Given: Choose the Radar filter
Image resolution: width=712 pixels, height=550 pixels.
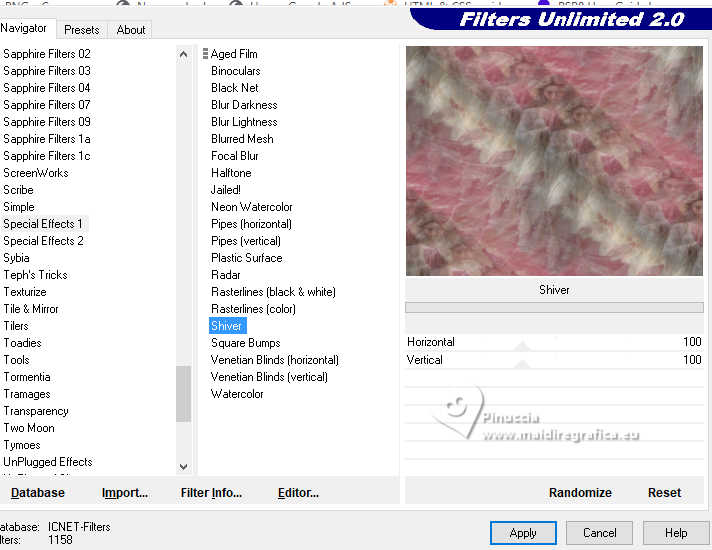Looking at the screenshot, I should point(226,275).
